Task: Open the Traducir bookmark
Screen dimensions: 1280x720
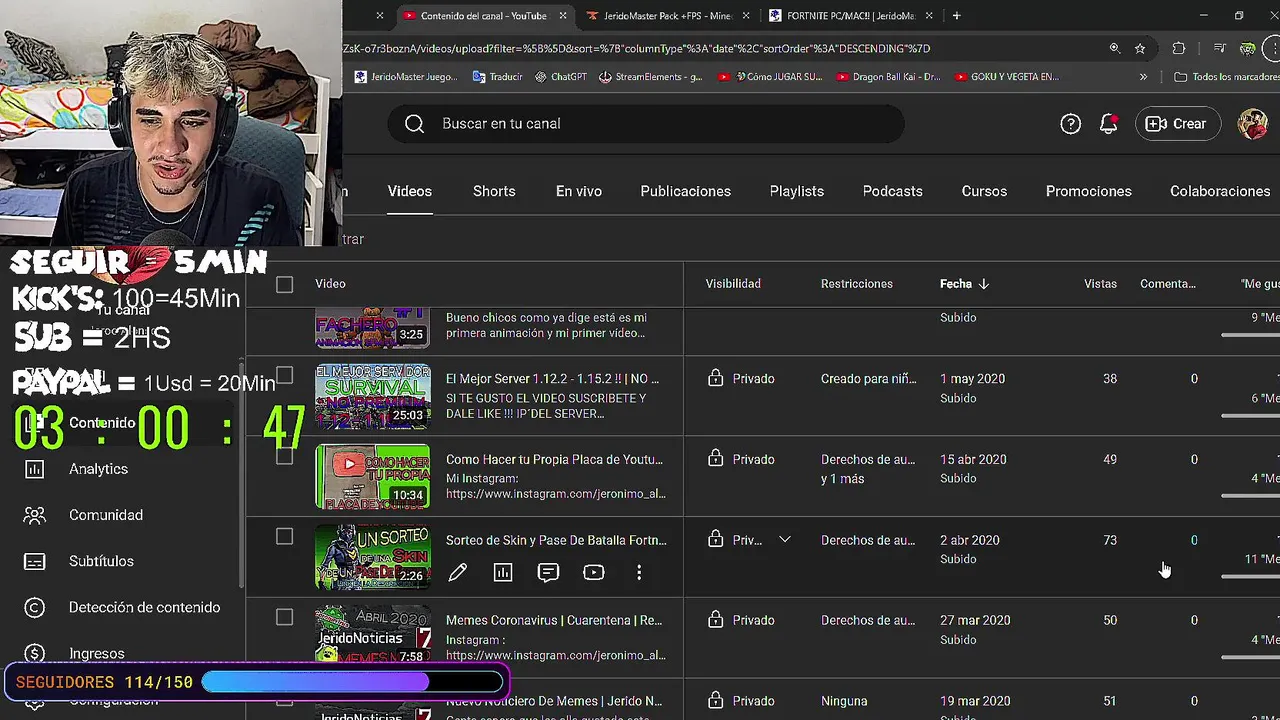Action: click(497, 76)
